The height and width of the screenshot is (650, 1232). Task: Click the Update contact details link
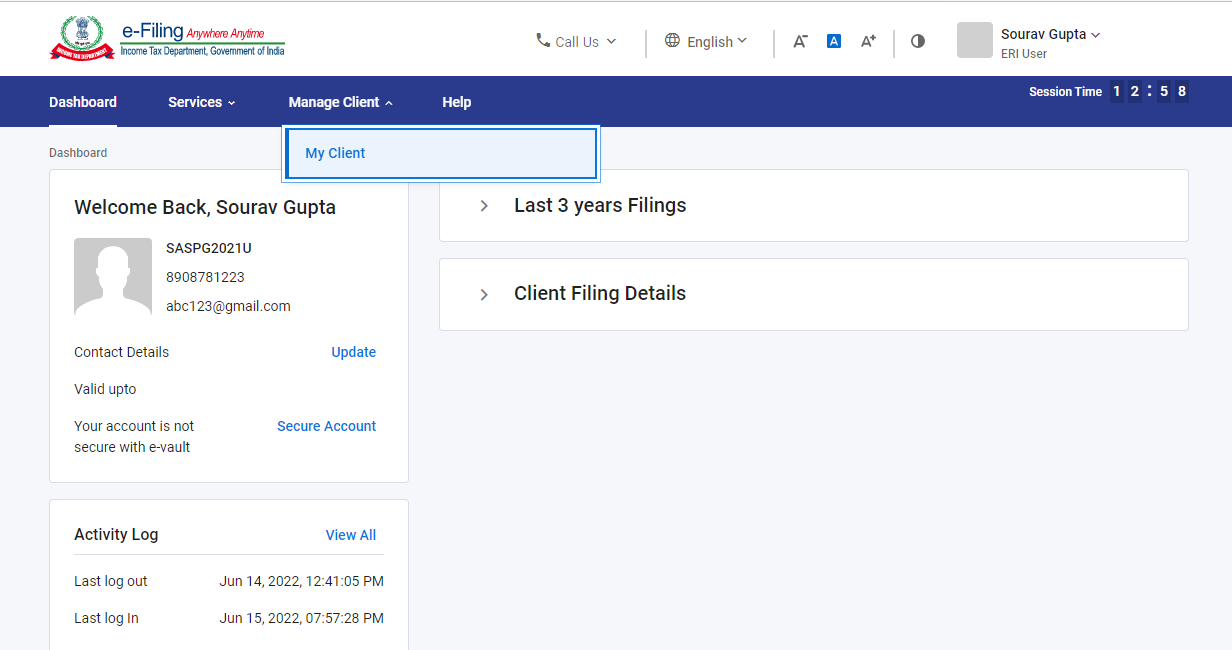(x=353, y=352)
